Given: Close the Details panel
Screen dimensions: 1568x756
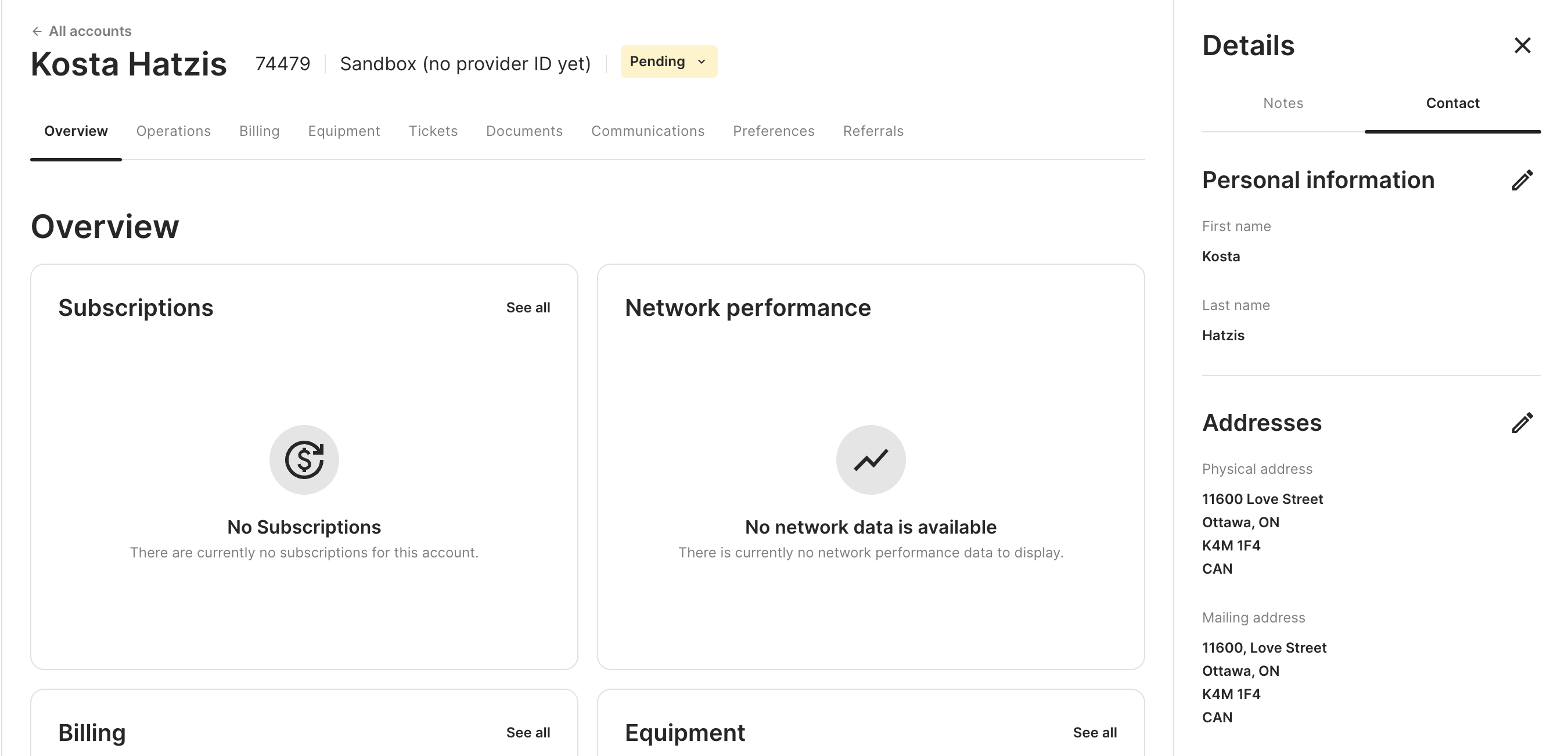Looking at the screenshot, I should coord(1522,45).
